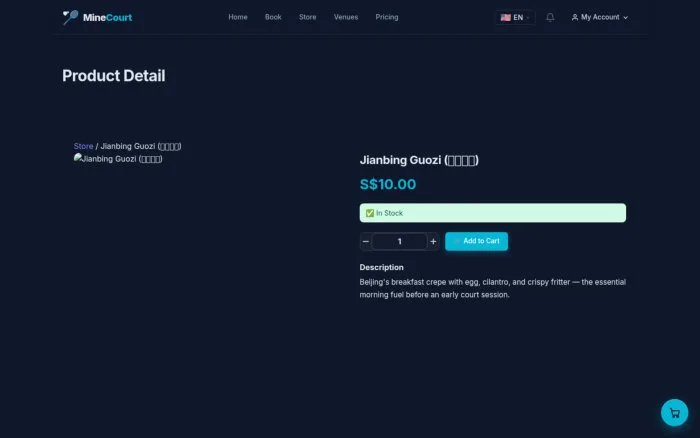
Task: Open the notifications bell
Action: coord(550,17)
